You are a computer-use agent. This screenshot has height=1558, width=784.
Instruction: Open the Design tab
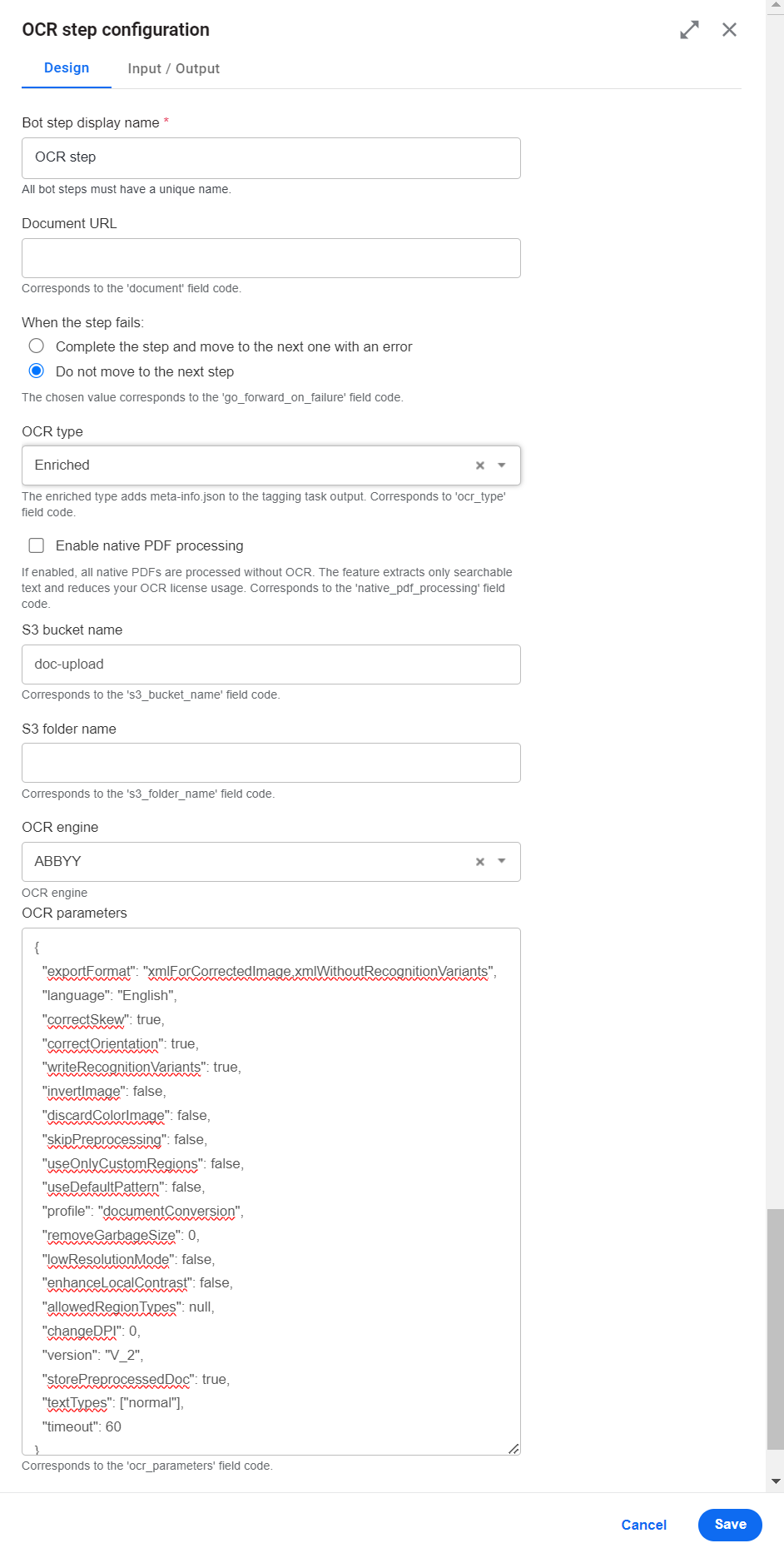coord(67,68)
